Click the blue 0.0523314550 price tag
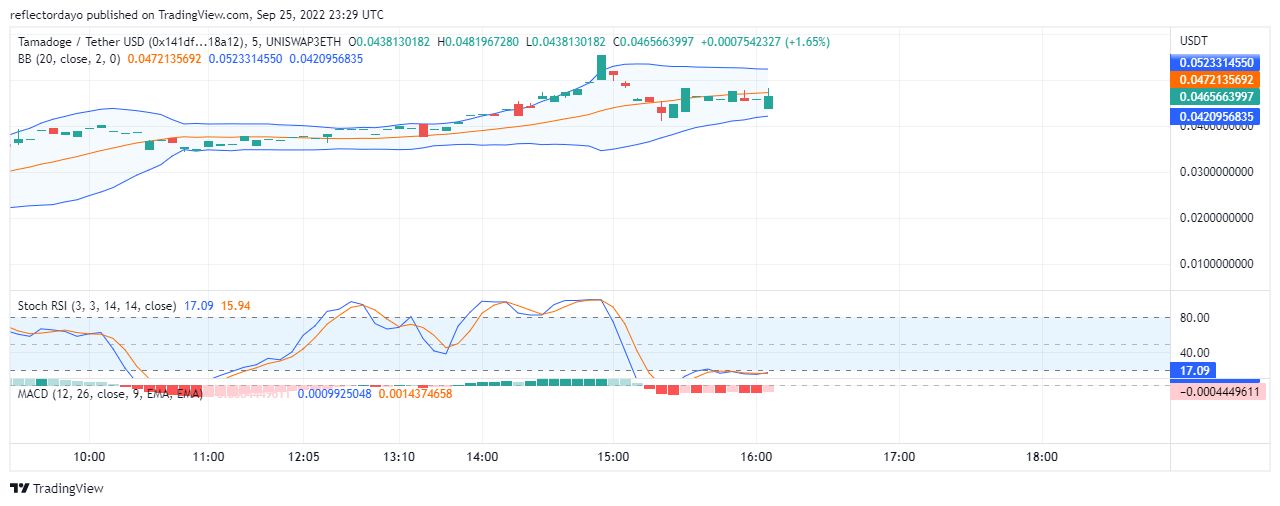The height and width of the screenshot is (506, 1280). [1215, 62]
